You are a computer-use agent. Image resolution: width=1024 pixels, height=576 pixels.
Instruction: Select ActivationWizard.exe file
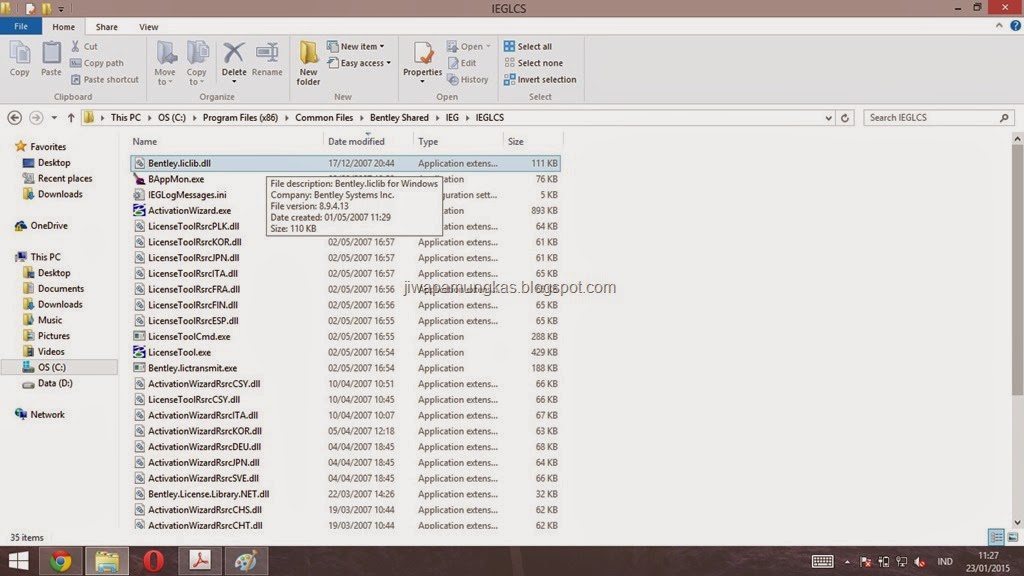click(x=189, y=210)
